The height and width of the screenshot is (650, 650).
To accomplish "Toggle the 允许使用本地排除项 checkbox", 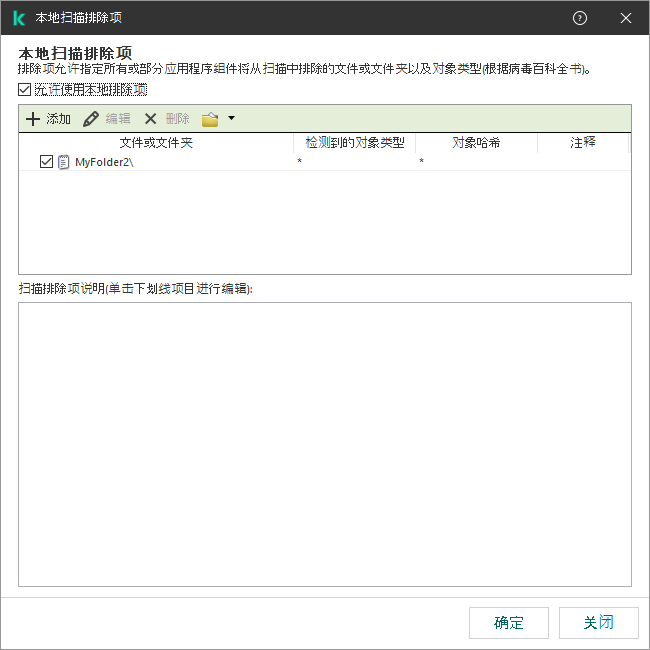I will (x=25, y=89).
